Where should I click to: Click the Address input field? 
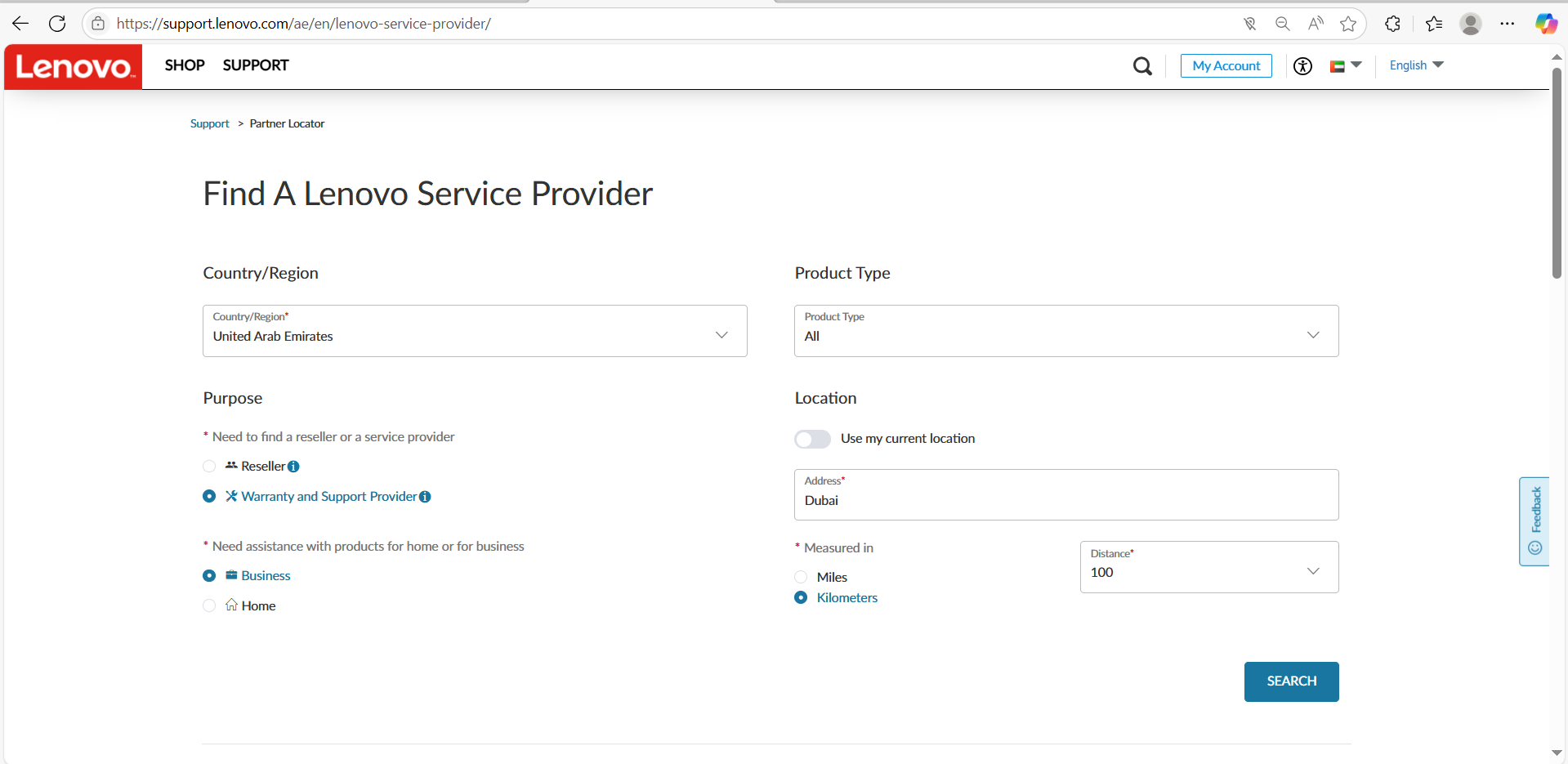(x=1065, y=500)
